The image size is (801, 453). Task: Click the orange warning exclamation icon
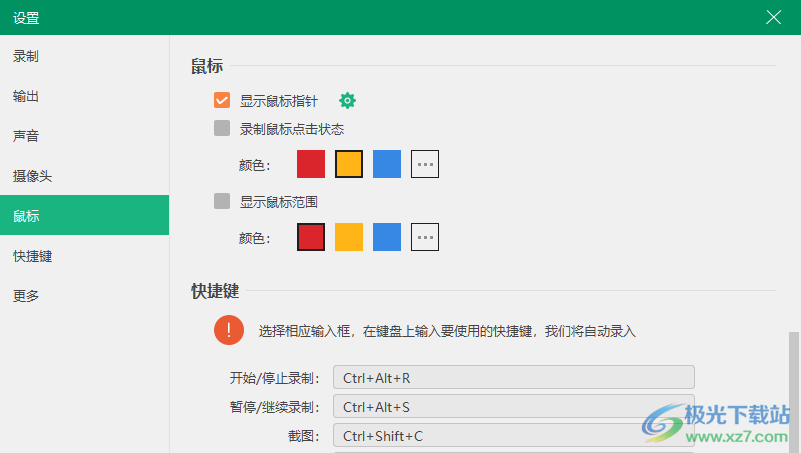point(229,330)
